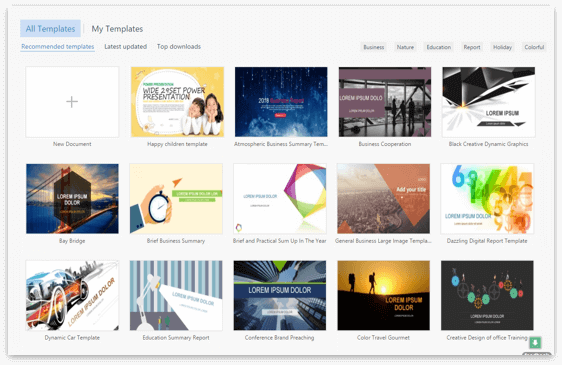Filter by Report tag
The width and height of the screenshot is (562, 365).
472,47
